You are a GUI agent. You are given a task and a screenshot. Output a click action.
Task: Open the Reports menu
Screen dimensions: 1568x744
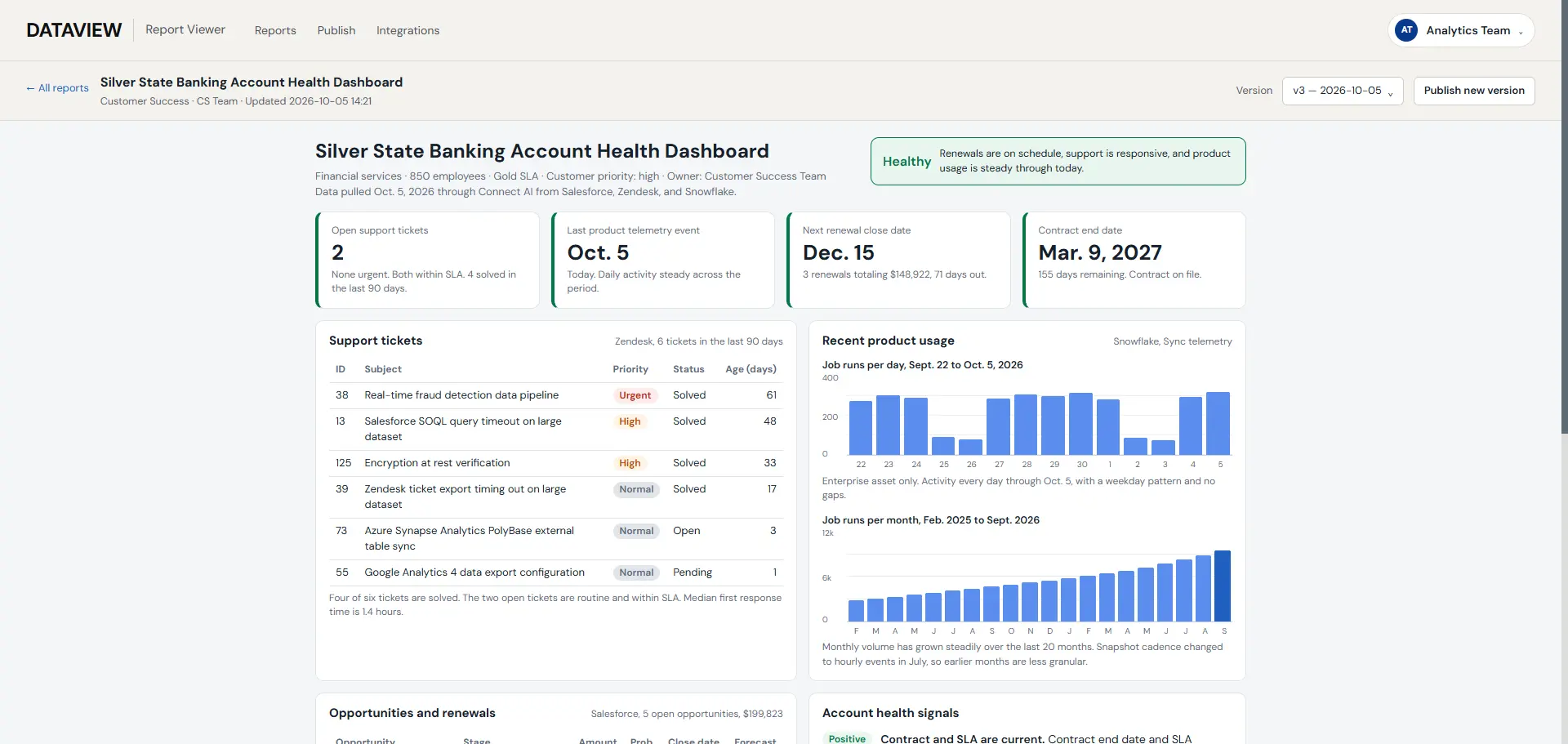point(275,30)
